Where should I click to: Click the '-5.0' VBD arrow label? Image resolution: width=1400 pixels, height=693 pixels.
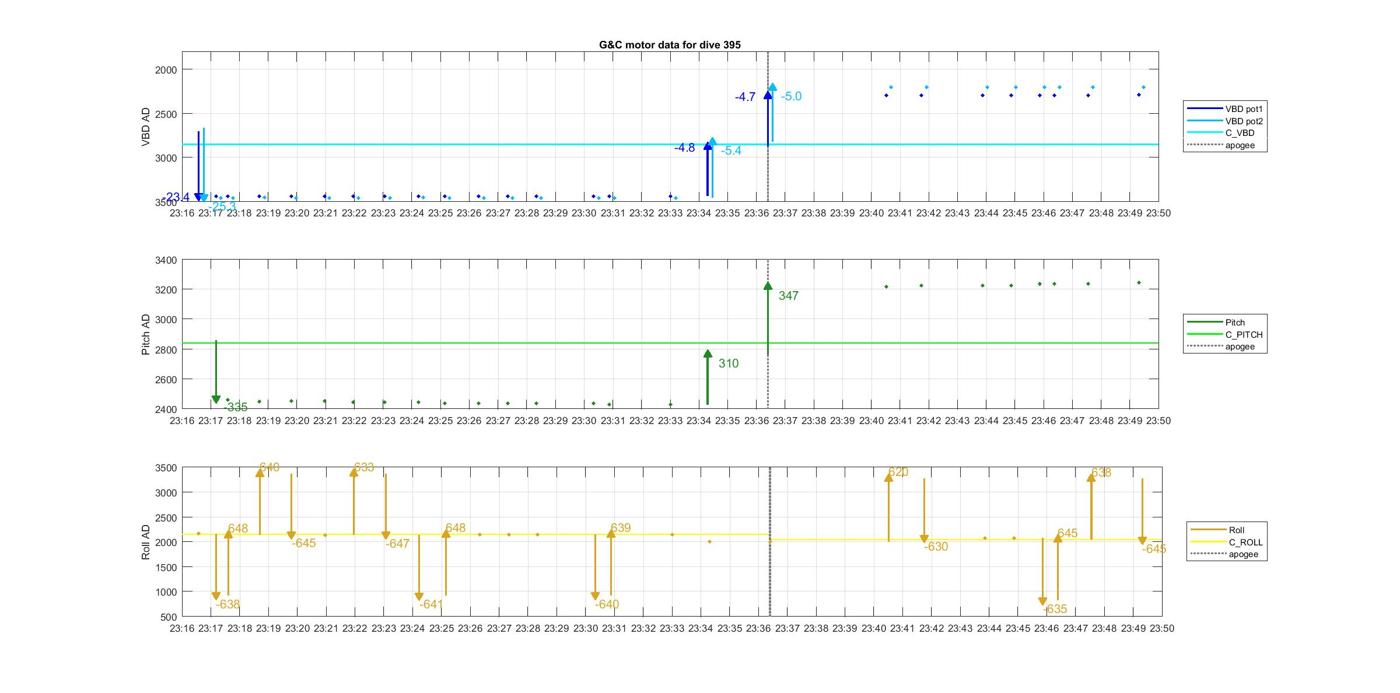point(791,97)
